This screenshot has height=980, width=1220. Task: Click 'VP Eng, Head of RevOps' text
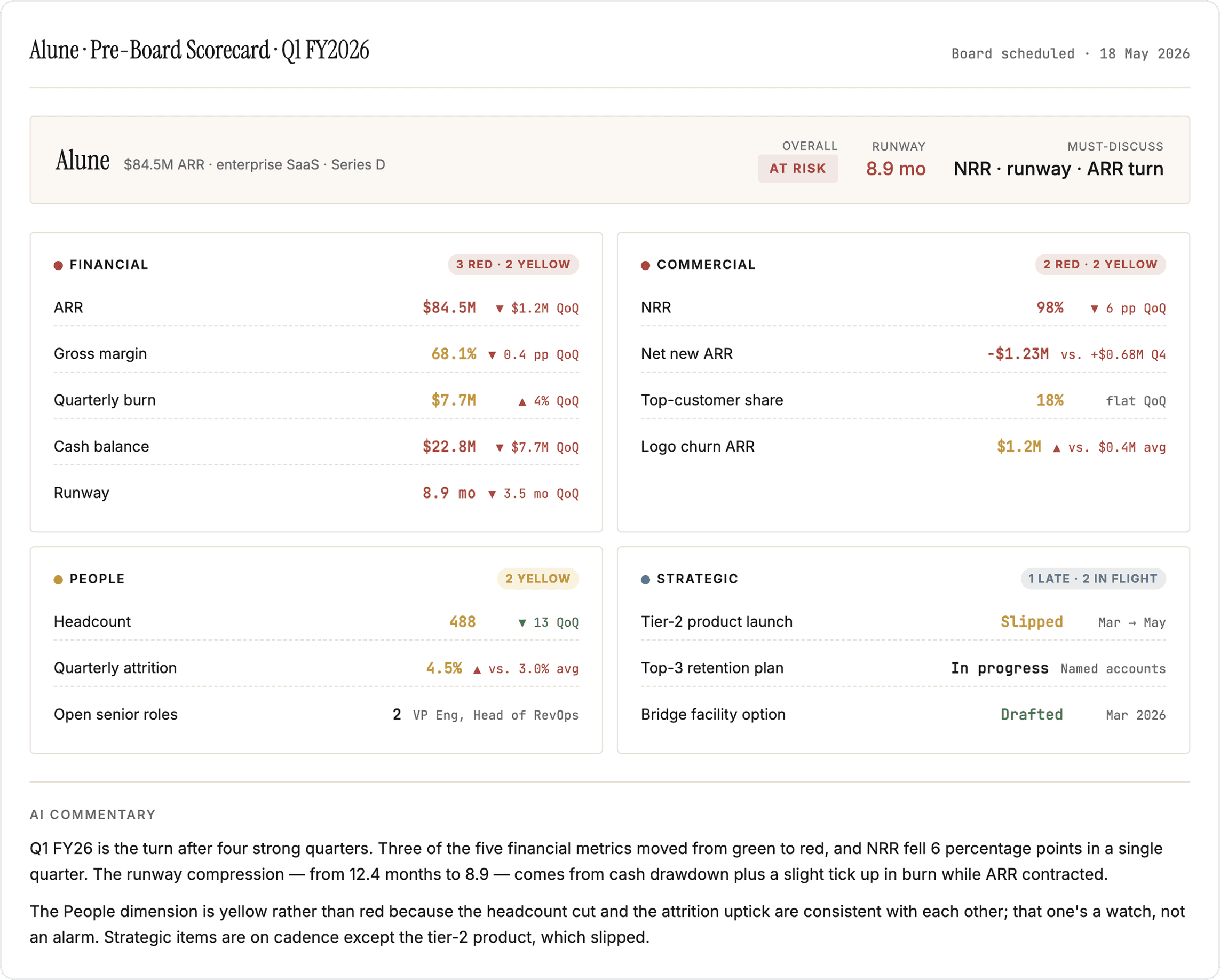496,715
